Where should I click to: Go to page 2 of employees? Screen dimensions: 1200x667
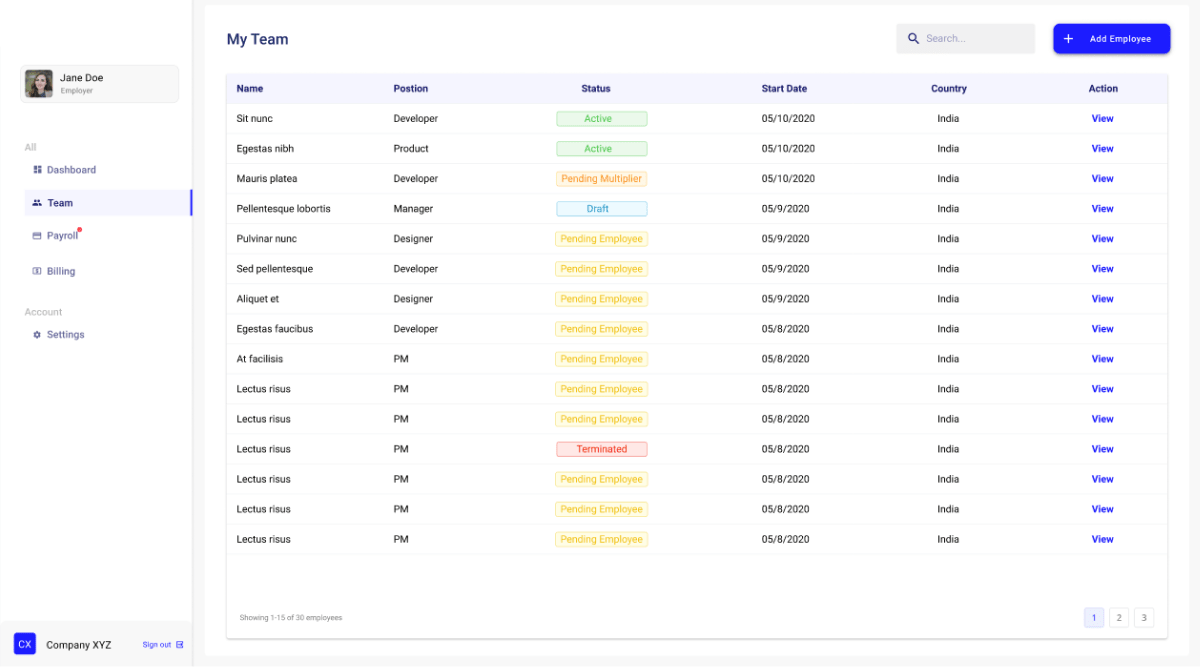1119,618
